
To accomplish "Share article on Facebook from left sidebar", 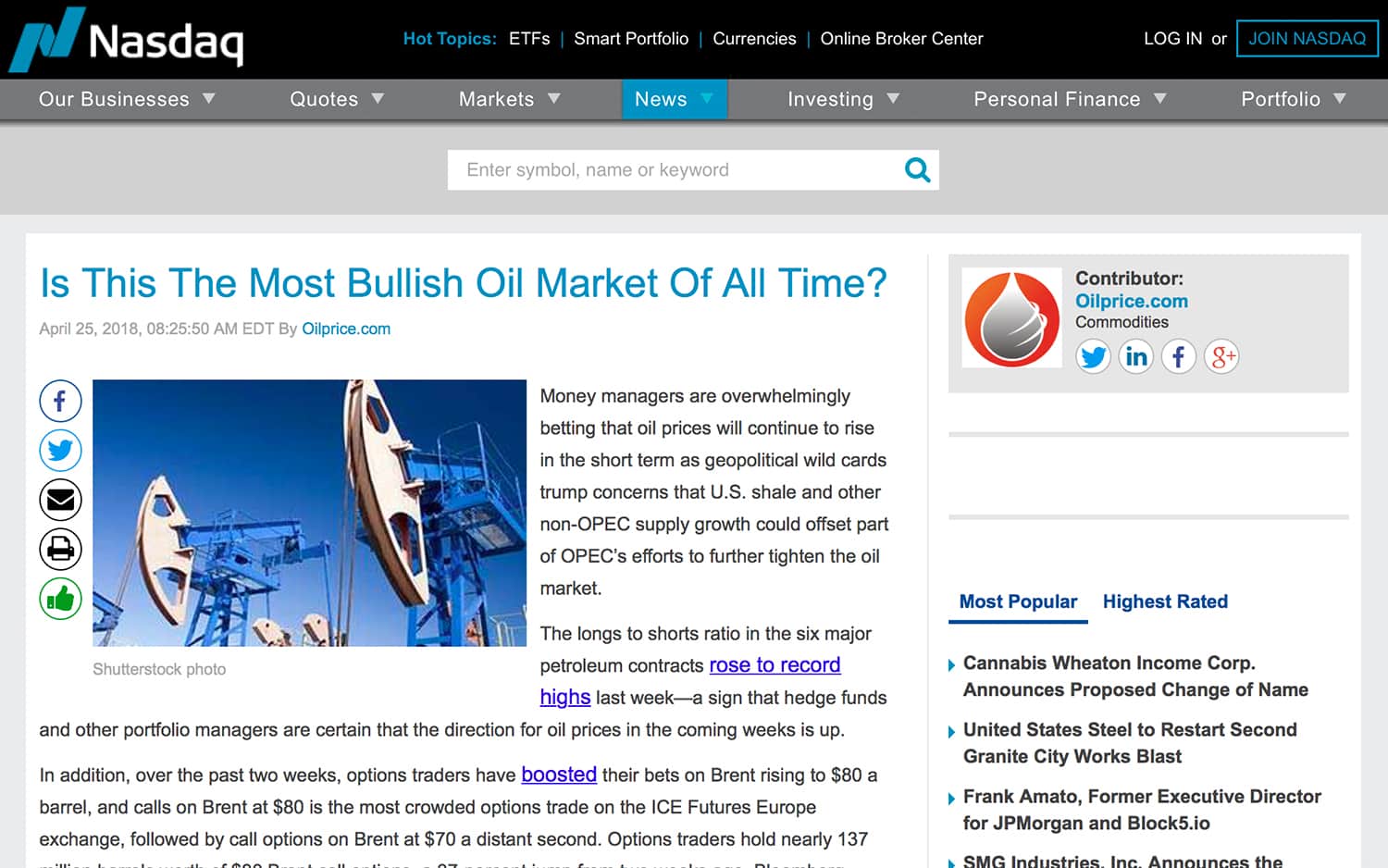I will [x=60, y=402].
